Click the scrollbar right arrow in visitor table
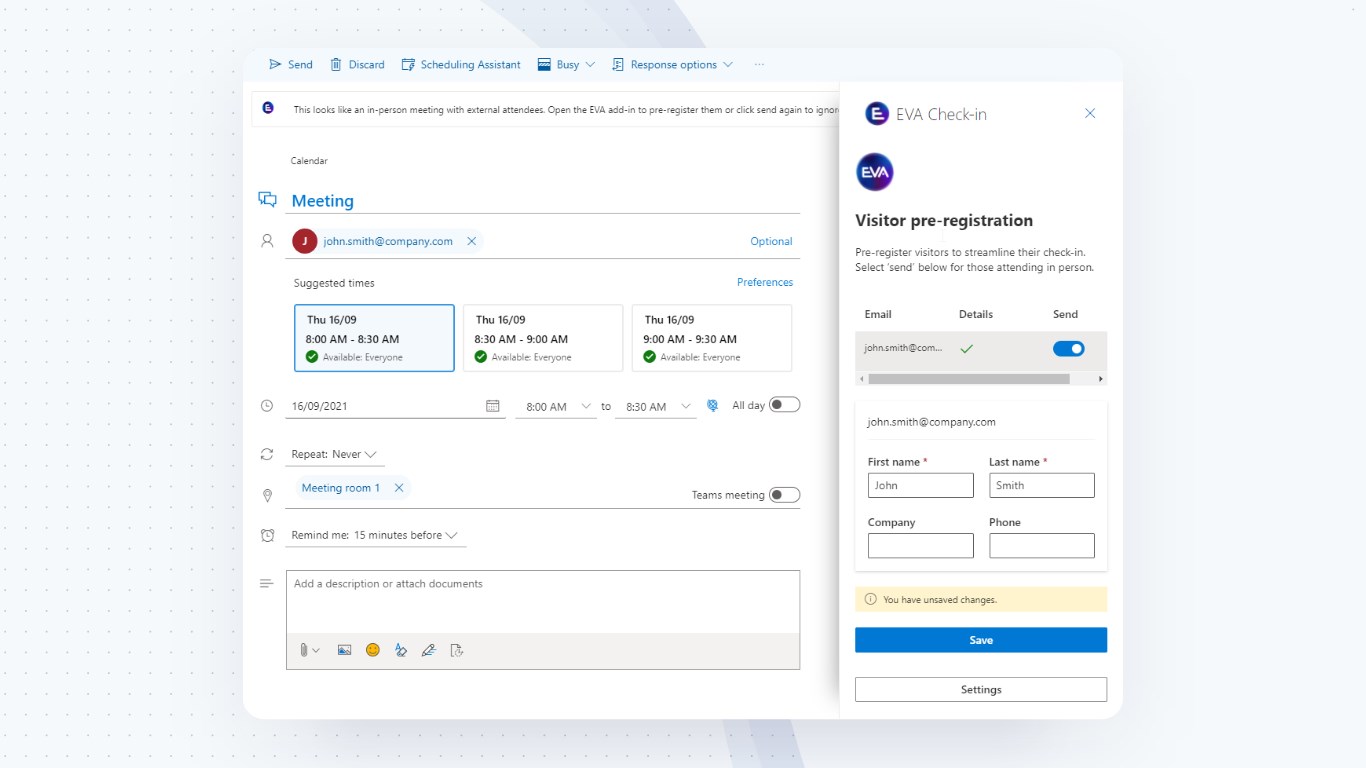The height and width of the screenshot is (768, 1366). tap(1101, 379)
